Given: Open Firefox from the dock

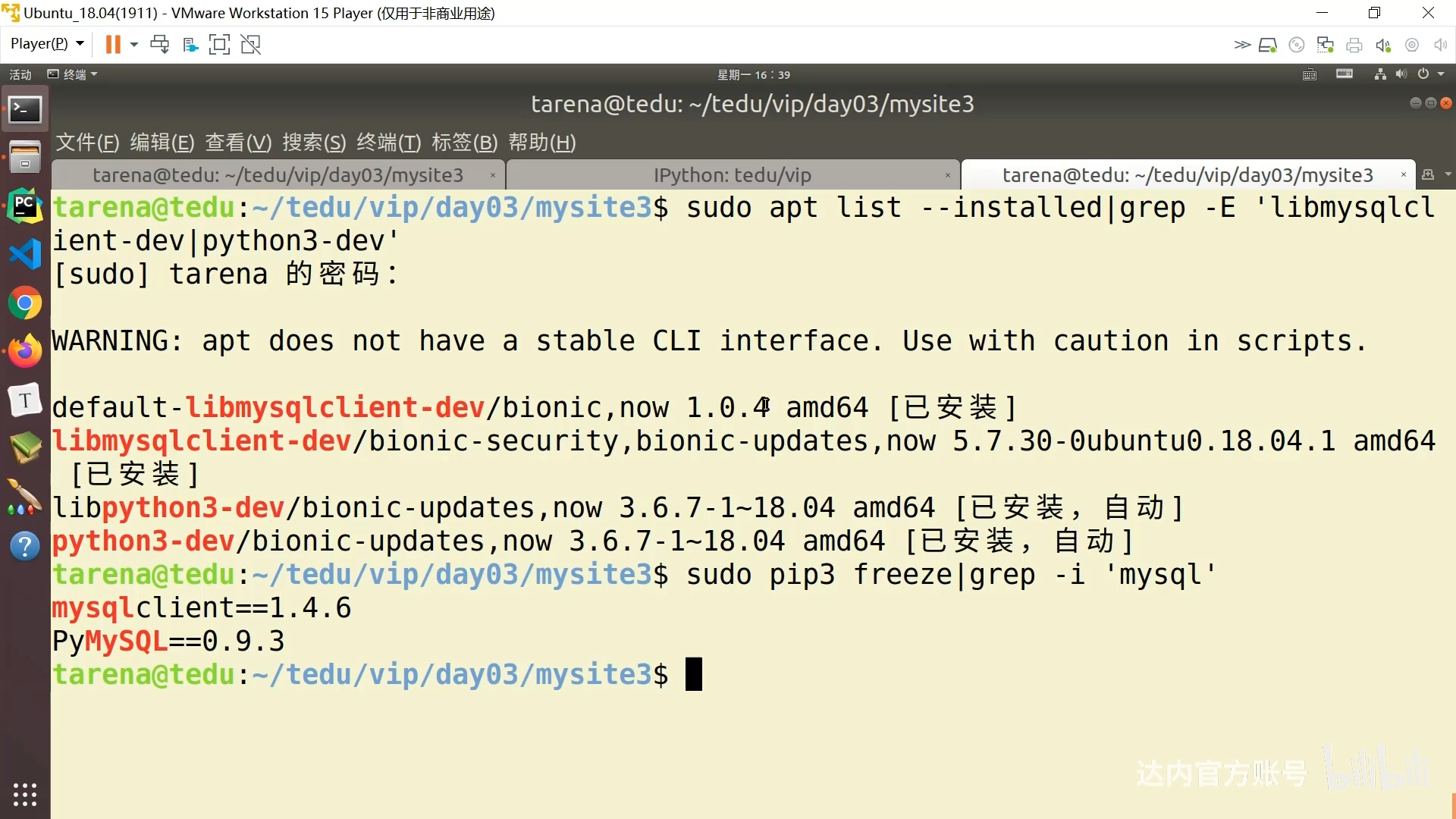Looking at the screenshot, I should (25, 351).
